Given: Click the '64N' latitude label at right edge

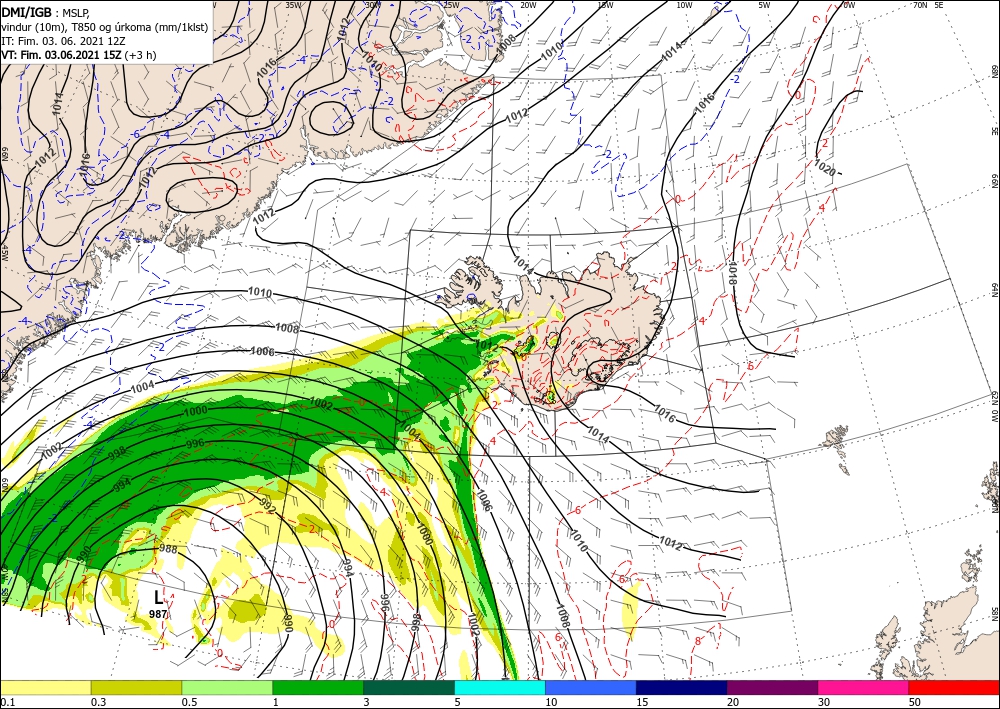Looking at the screenshot, I should [x=995, y=291].
